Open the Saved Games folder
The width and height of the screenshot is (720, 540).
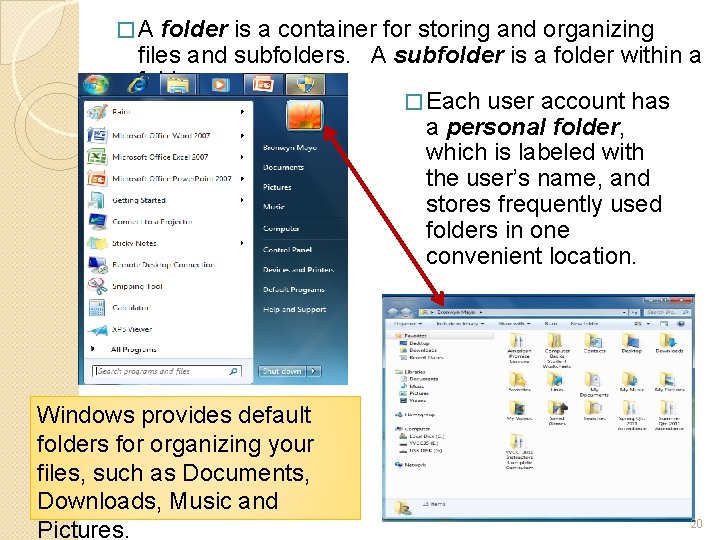click(557, 413)
